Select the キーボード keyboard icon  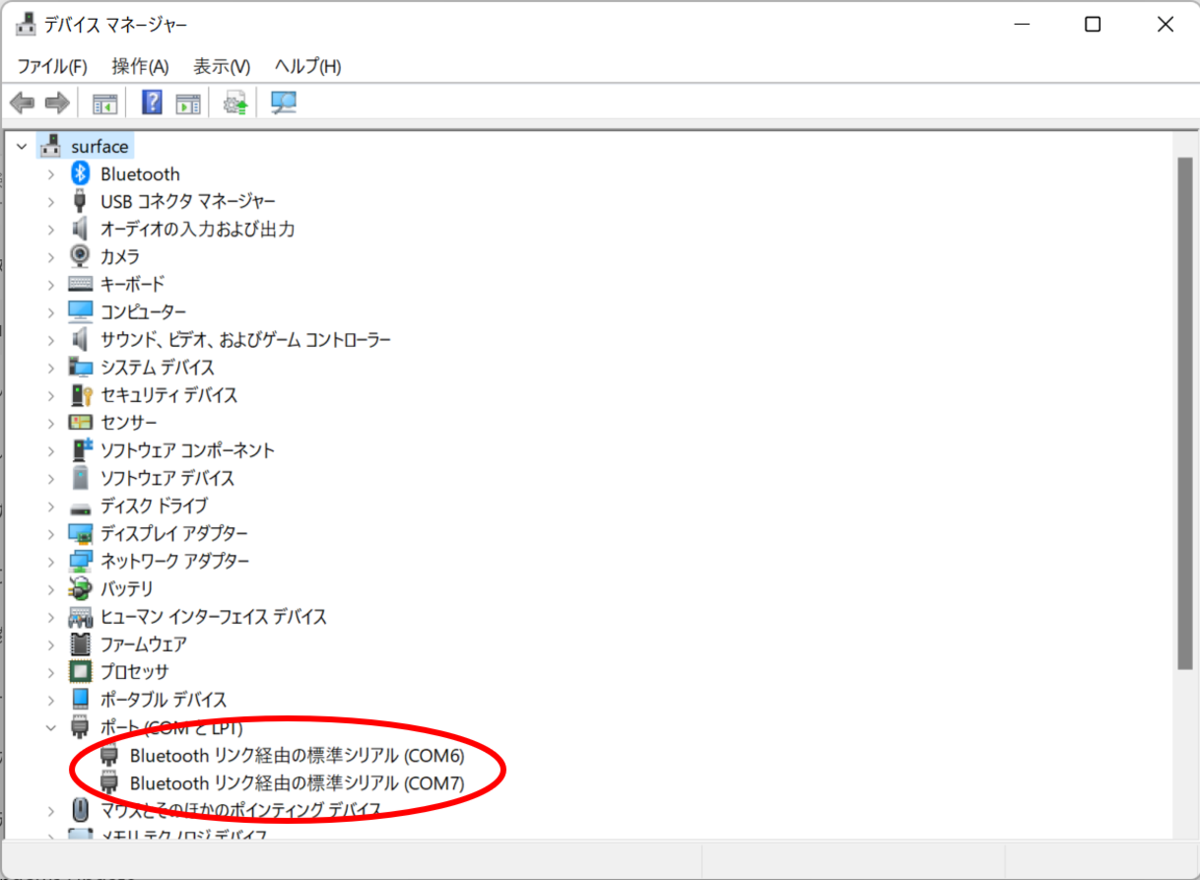pyautogui.click(x=81, y=284)
